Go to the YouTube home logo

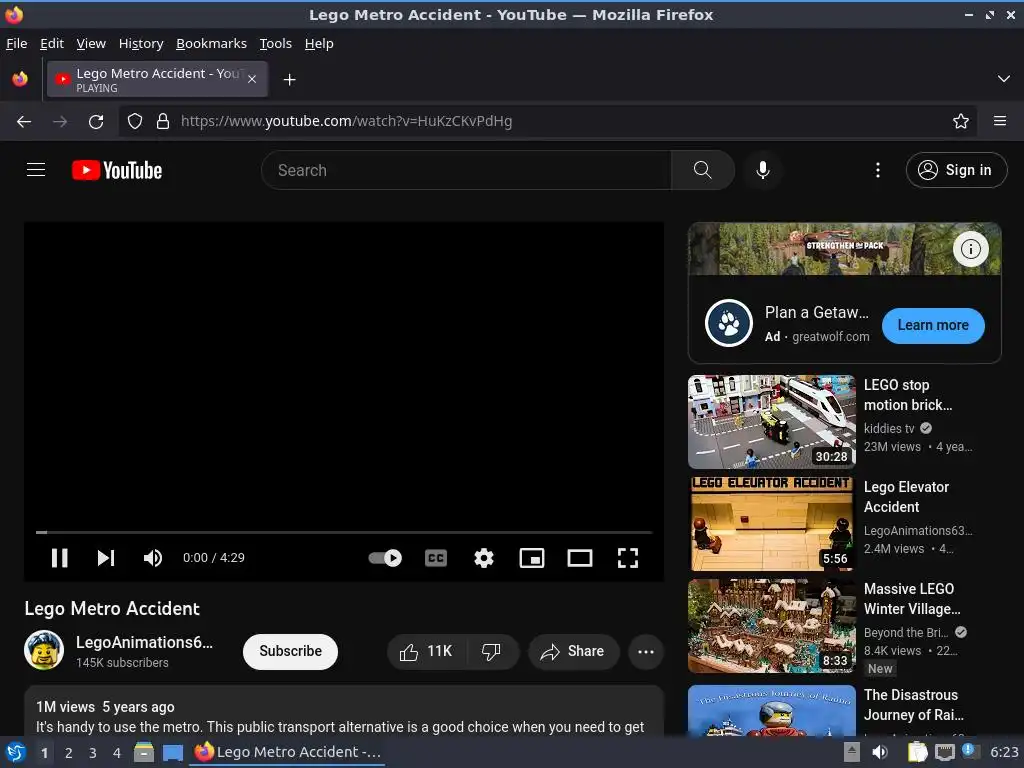[117, 170]
